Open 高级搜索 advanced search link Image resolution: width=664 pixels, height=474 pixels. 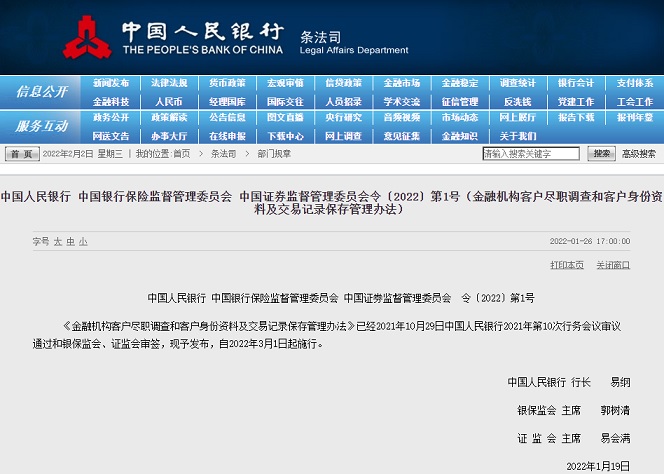639,154
